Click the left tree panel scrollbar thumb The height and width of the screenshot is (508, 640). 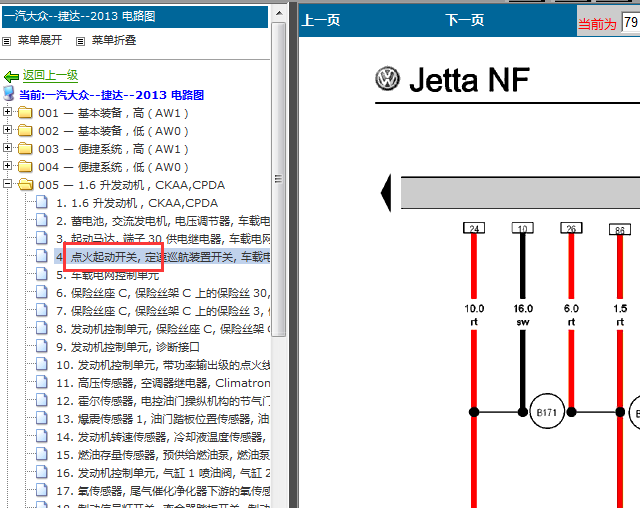click(x=279, y=179)
